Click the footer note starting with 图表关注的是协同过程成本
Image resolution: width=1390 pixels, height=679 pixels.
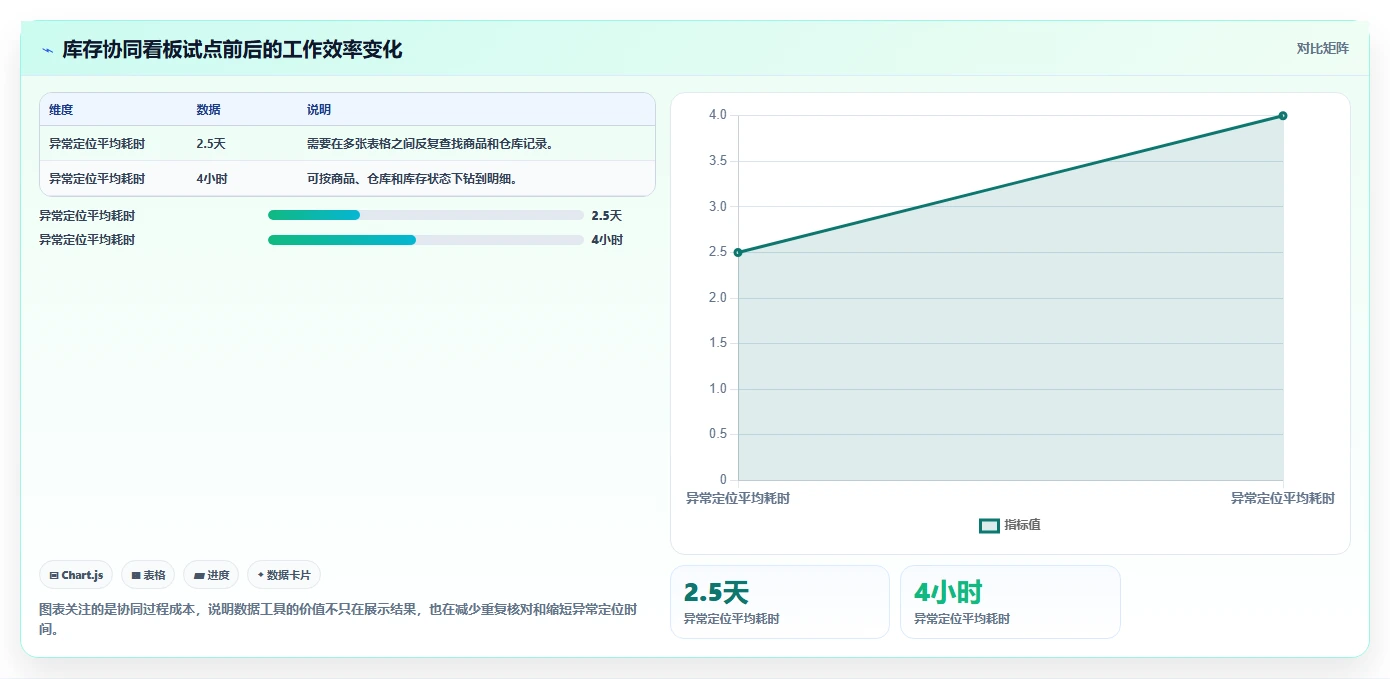pos(338,619)
